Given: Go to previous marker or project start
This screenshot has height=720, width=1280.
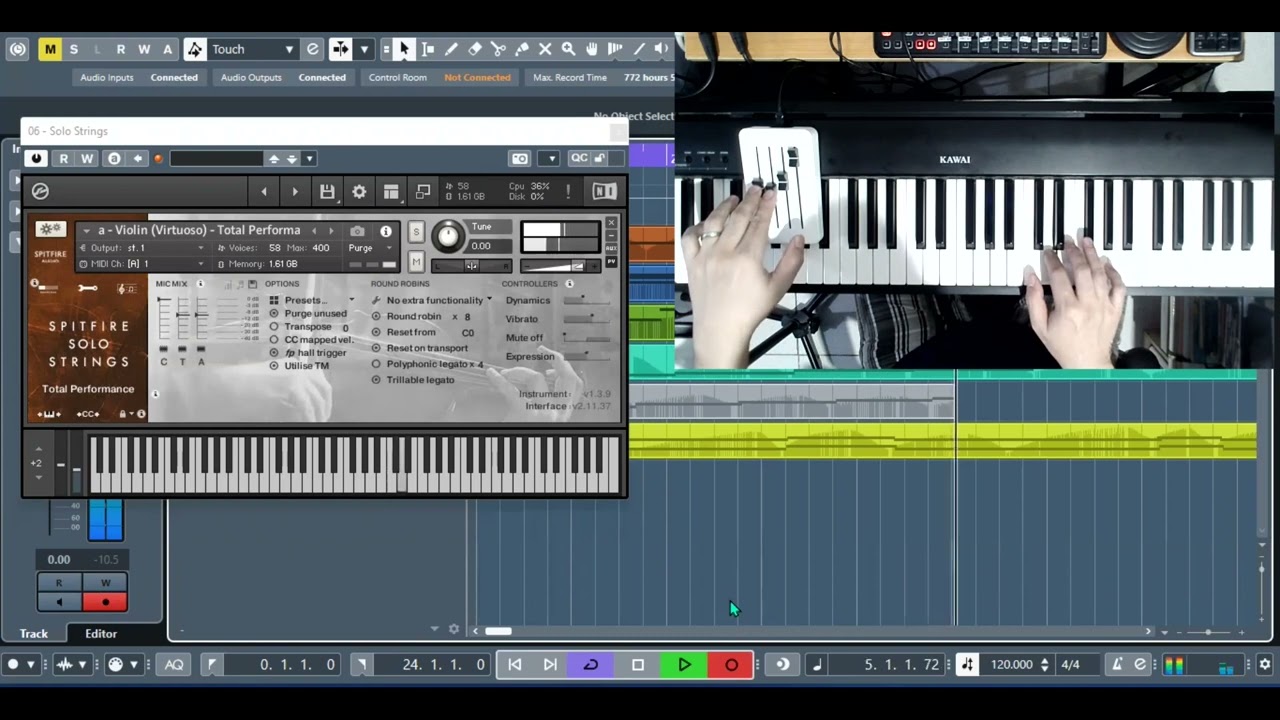Looking at the screenshot, I should tap(515, 664).
